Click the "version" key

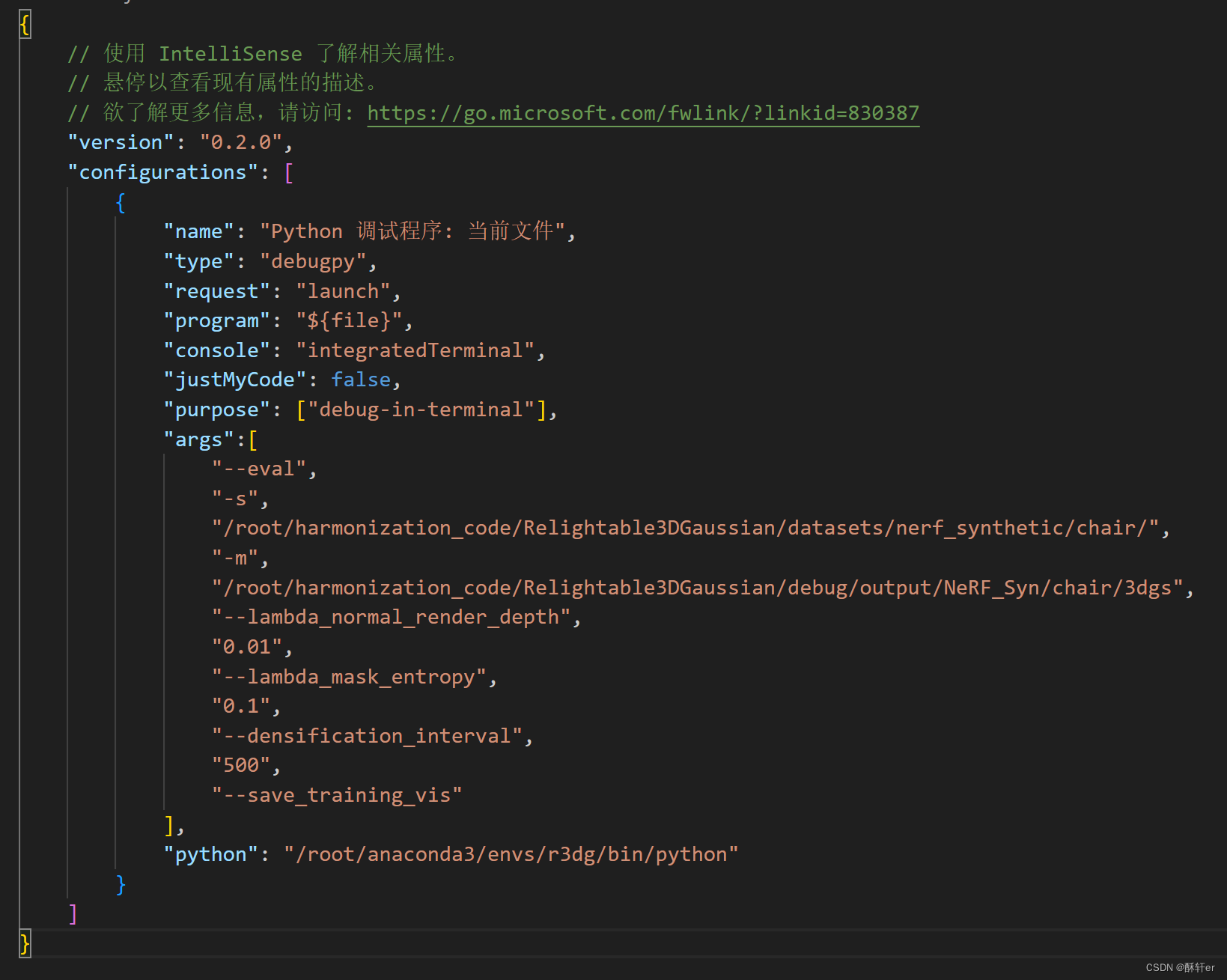pos(121,142)
